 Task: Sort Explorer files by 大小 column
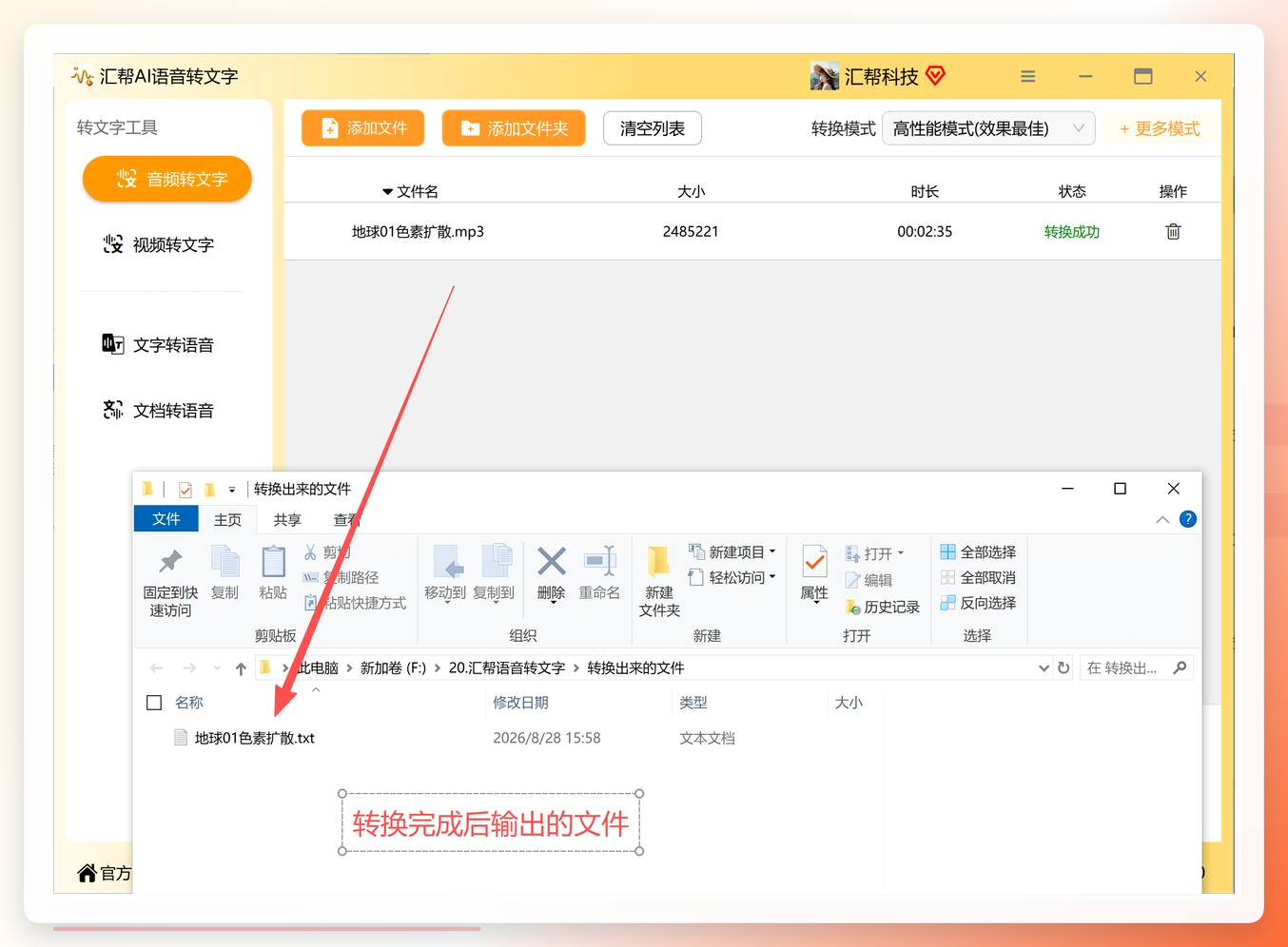(849, 703)
